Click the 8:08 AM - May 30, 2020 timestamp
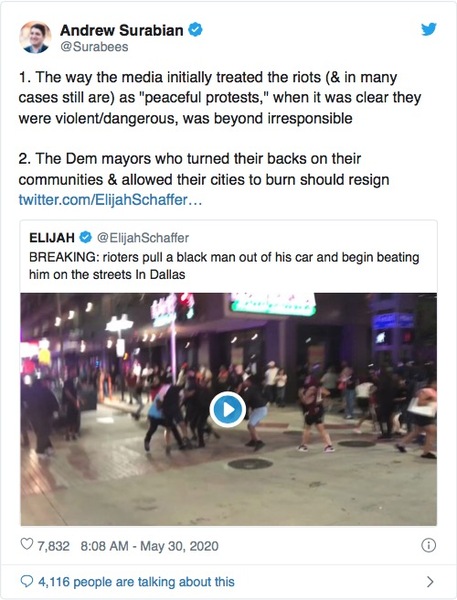 (149, 545)
